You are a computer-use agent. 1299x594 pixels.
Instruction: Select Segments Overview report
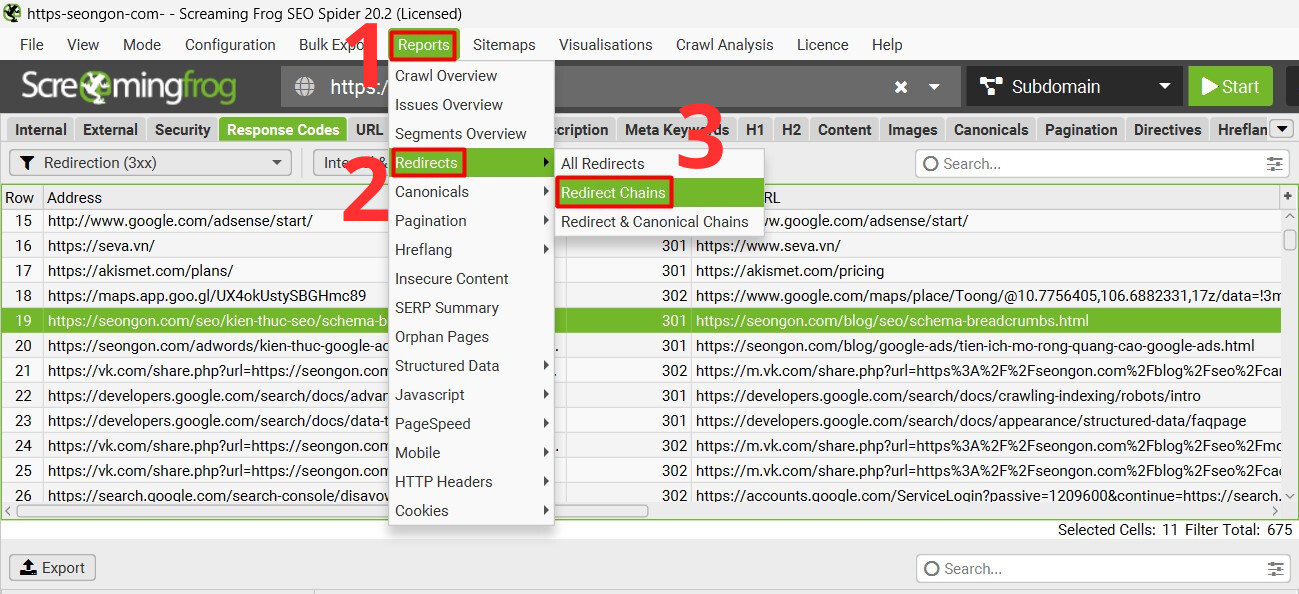pyautogui.click(x=471, y=134)
